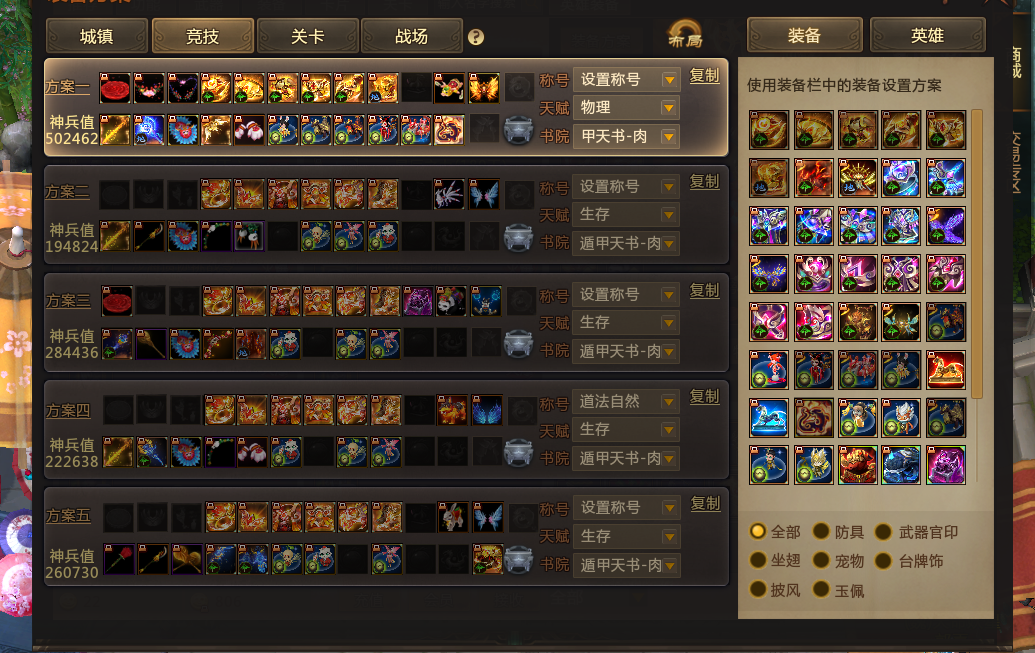Select the red seal item in 方案一
This screenshot has height=653, width=1035.
(116, 88)
